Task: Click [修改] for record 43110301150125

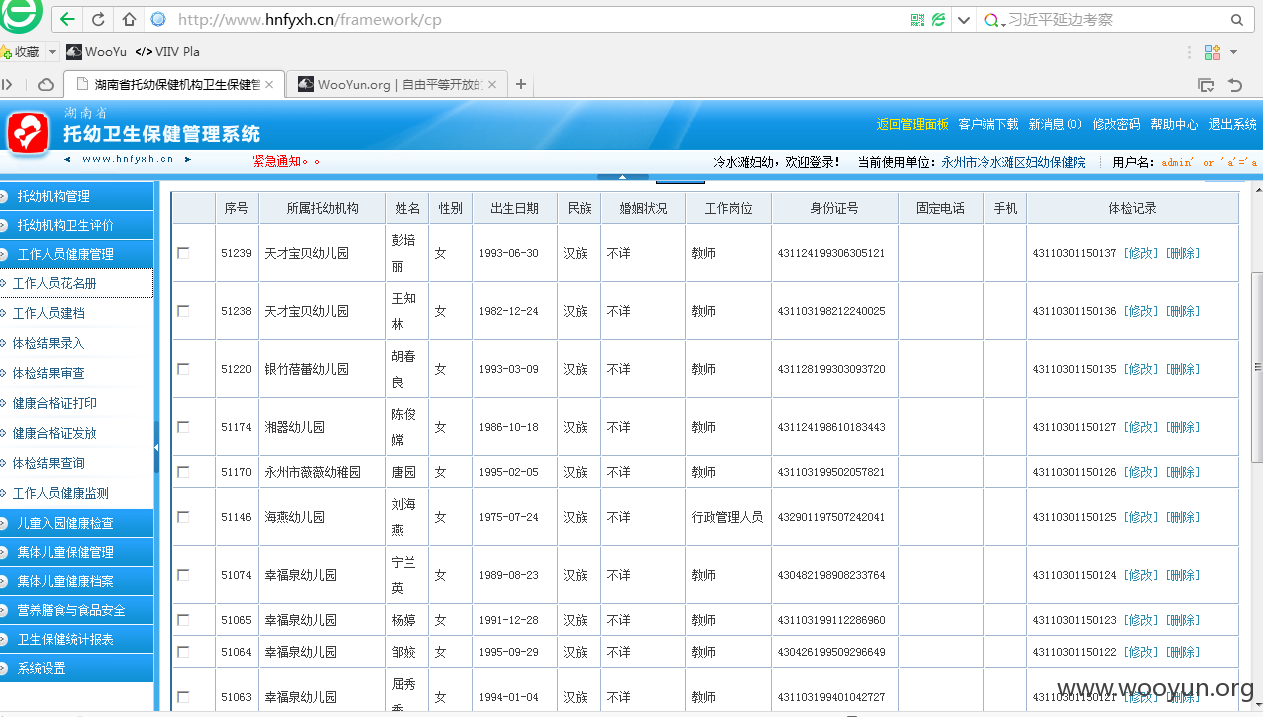Action: point(1141,517)
